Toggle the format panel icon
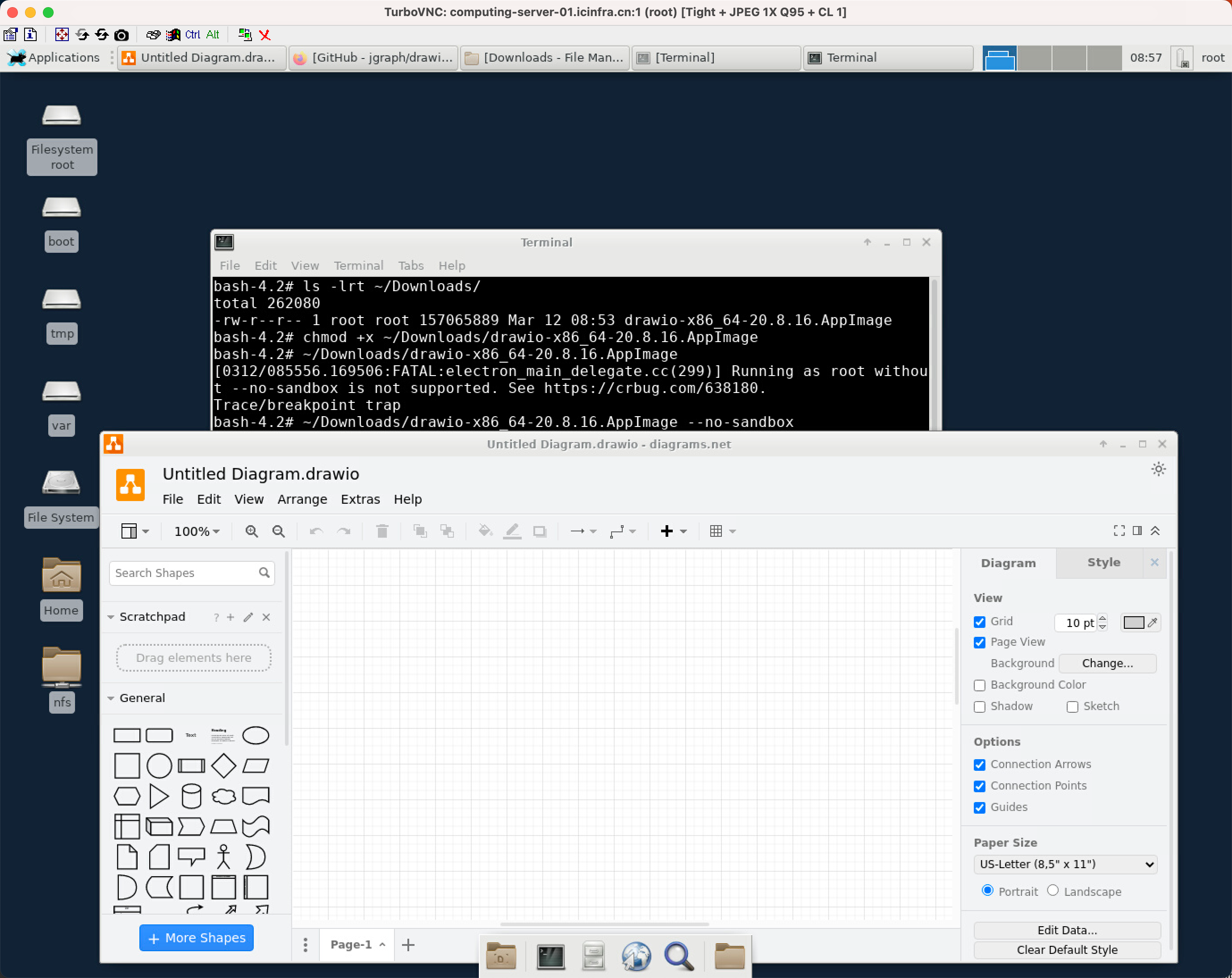 pyautogui.click(x=1137, y=531)
